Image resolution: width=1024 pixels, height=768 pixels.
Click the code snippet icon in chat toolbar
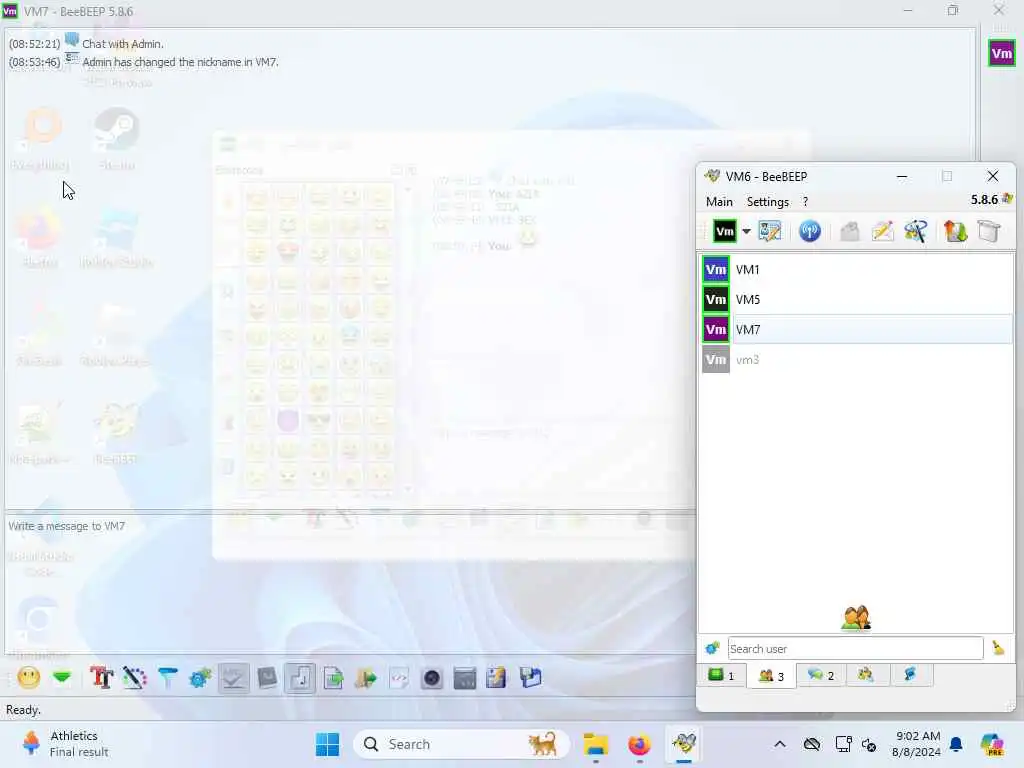[x=399, y=678]
